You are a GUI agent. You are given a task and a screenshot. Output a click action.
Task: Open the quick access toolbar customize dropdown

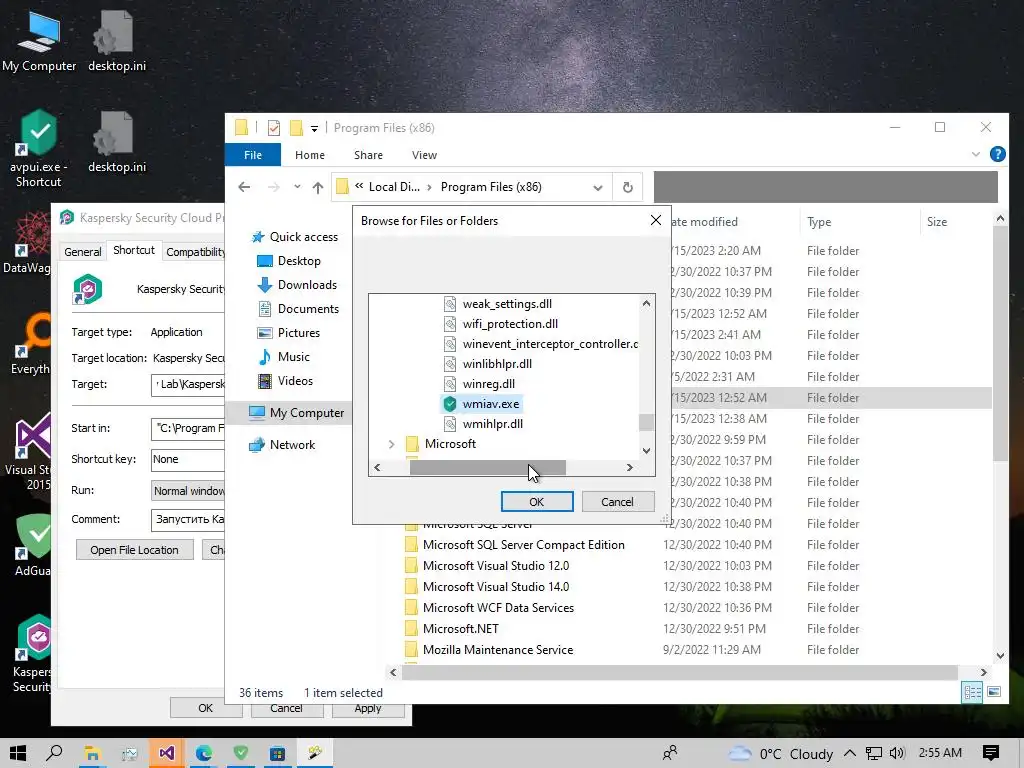point(314,129)
